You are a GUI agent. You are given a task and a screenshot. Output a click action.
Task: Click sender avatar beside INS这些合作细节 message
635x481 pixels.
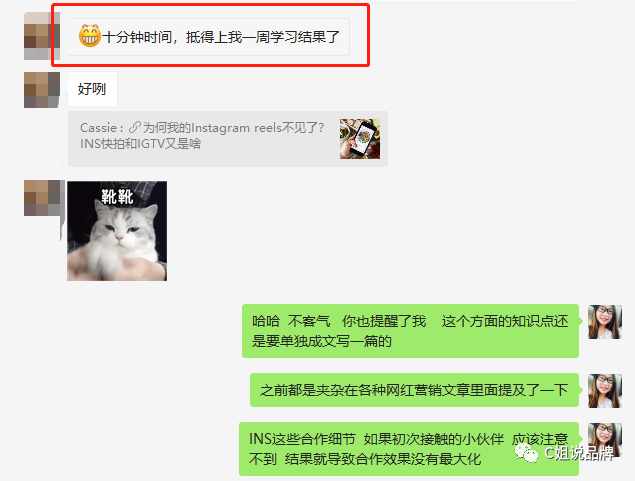[x=604, y=440]
